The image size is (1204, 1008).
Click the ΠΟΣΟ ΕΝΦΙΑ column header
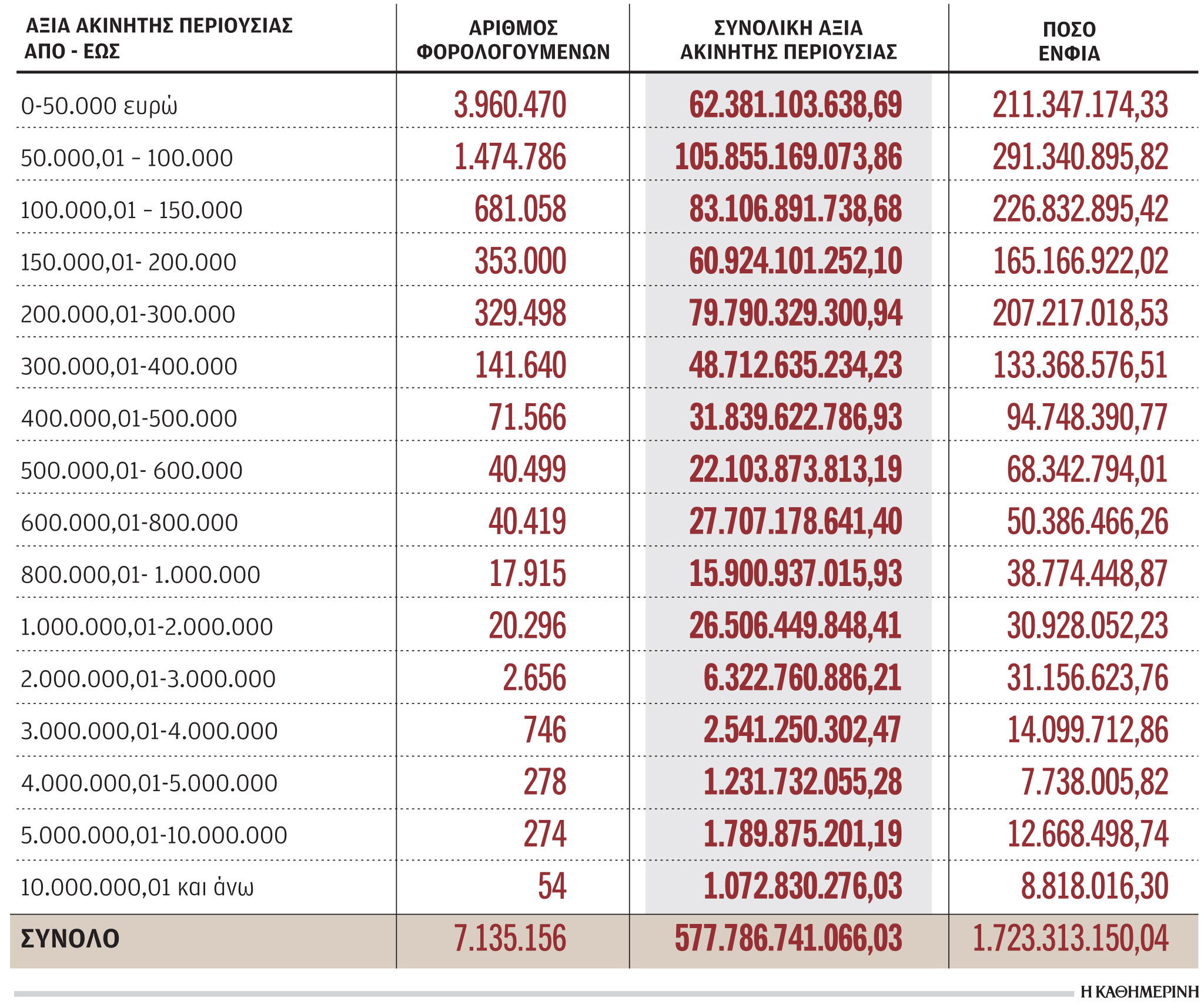1069,41
